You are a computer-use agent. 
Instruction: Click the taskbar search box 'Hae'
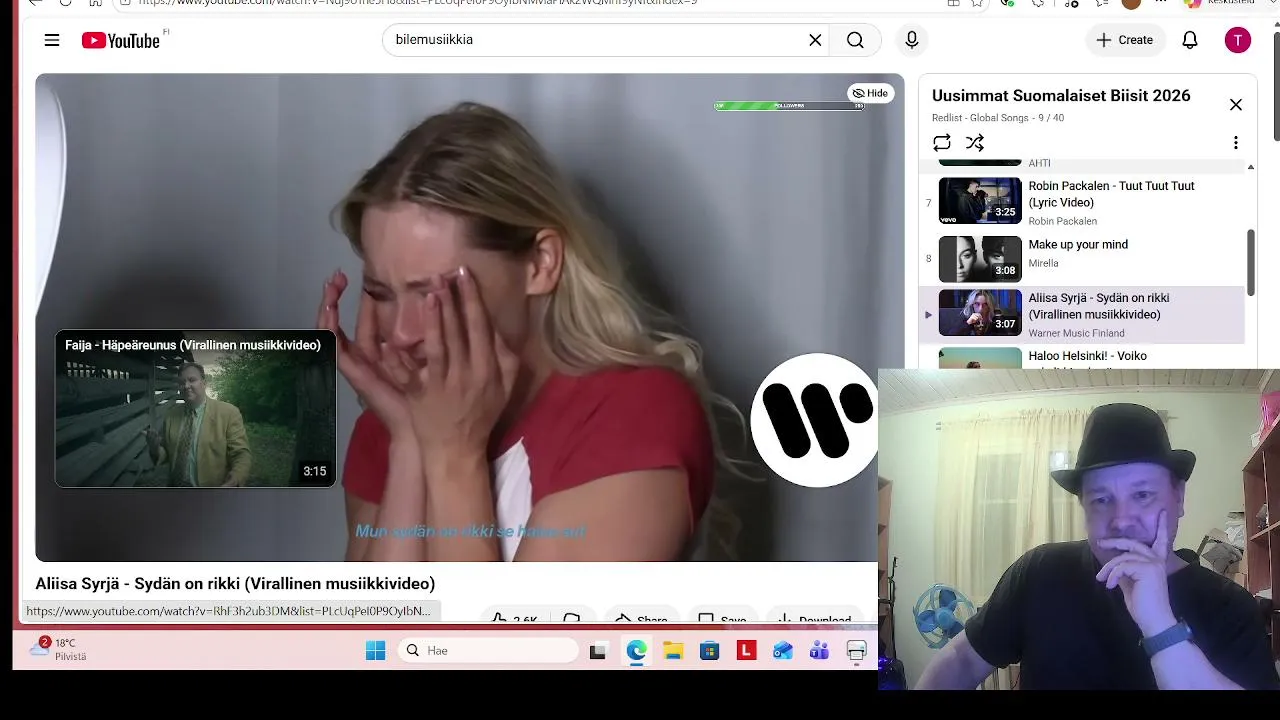coord(488,651)
